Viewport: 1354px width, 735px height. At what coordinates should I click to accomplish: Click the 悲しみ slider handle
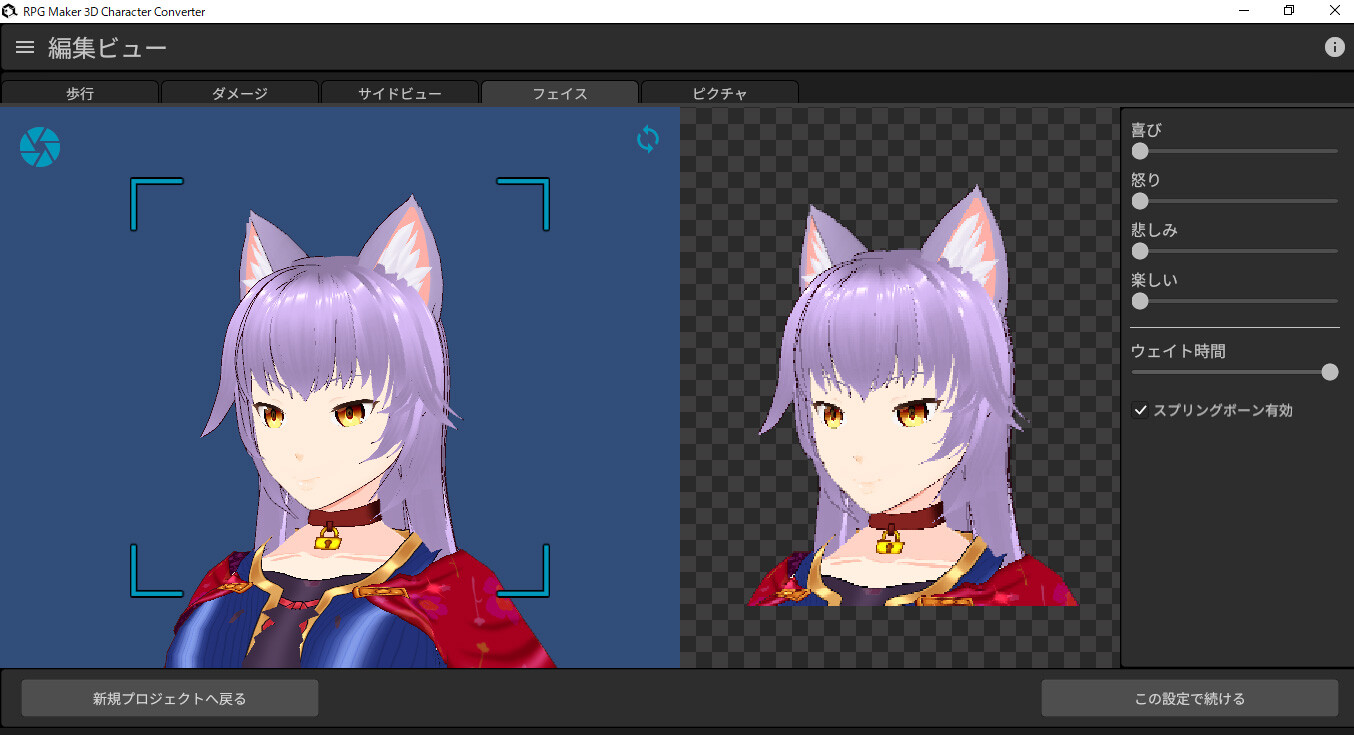1140,251
